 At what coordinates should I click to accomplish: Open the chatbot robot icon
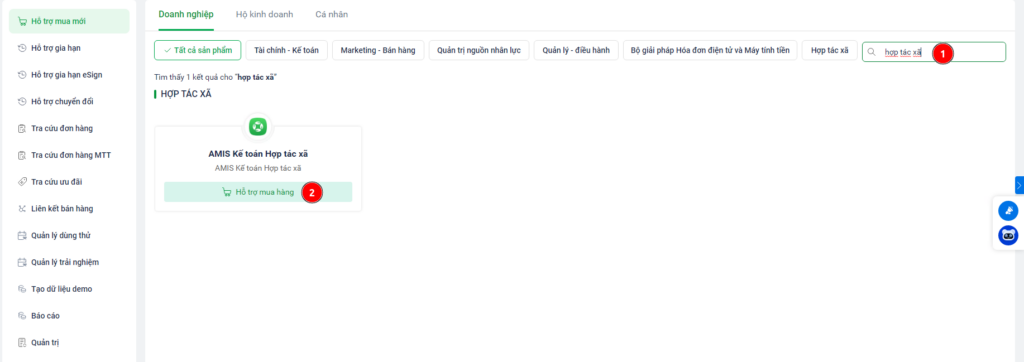[1008, 235]
